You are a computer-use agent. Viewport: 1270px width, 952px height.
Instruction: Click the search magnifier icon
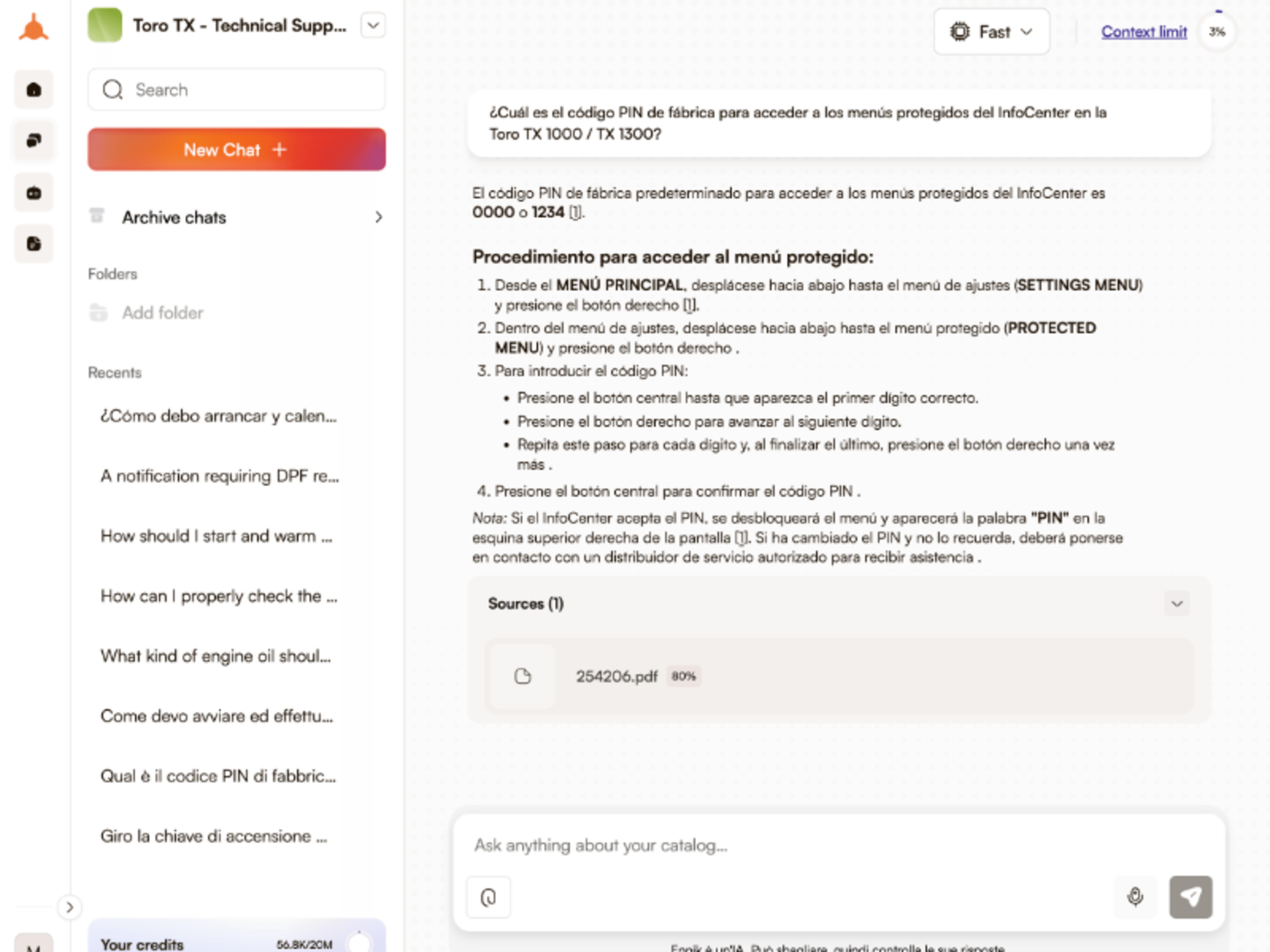[x=113, y=90]
